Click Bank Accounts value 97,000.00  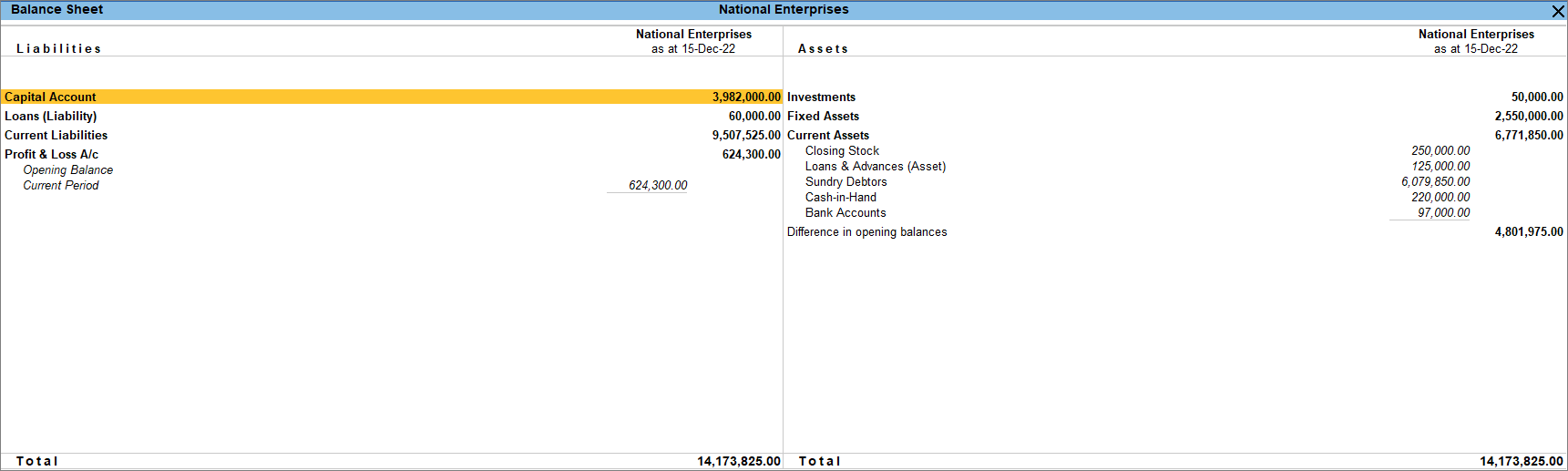(1443, 212)
